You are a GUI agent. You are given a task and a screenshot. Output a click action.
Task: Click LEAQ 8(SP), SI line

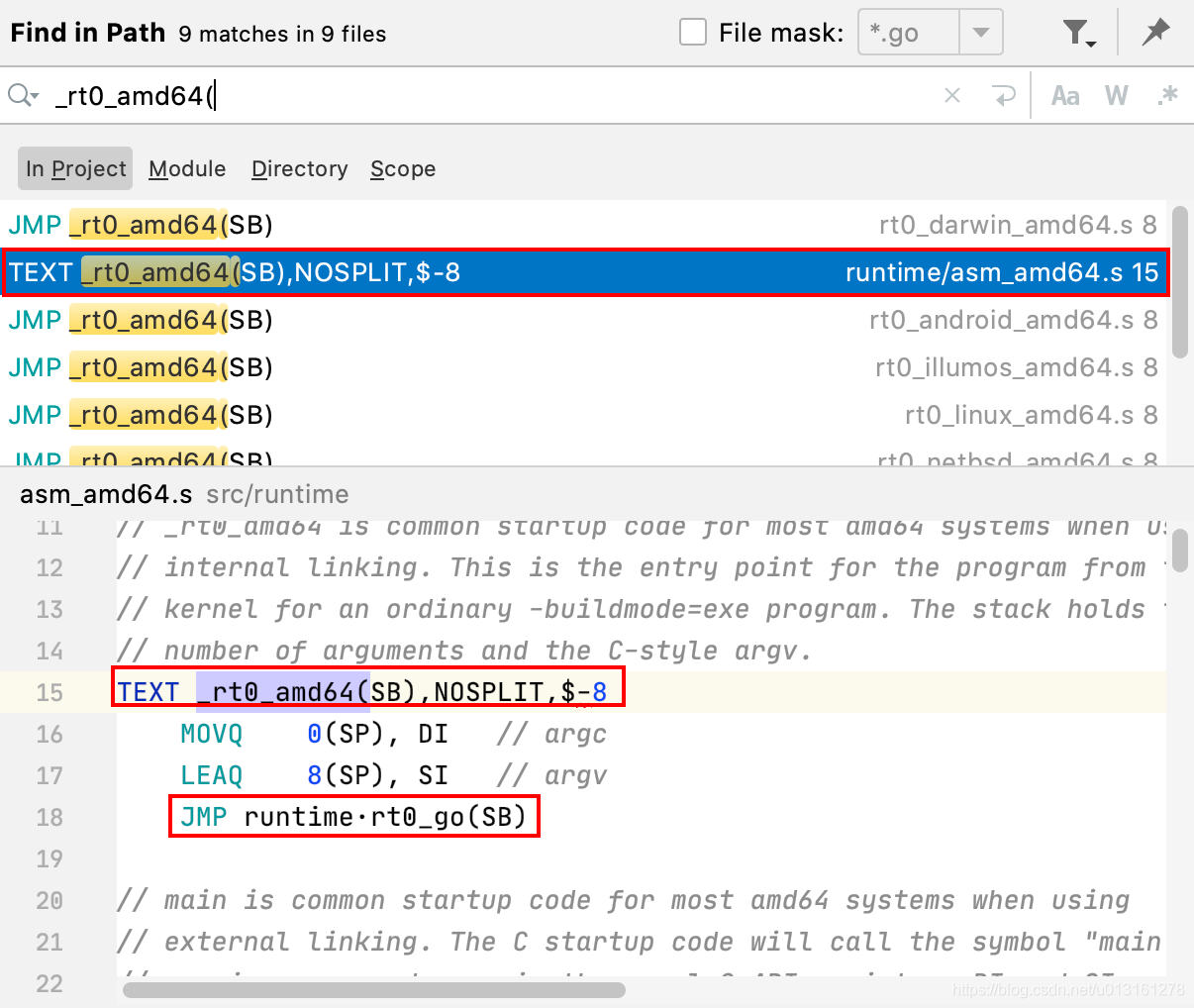(x=393, y=775)
